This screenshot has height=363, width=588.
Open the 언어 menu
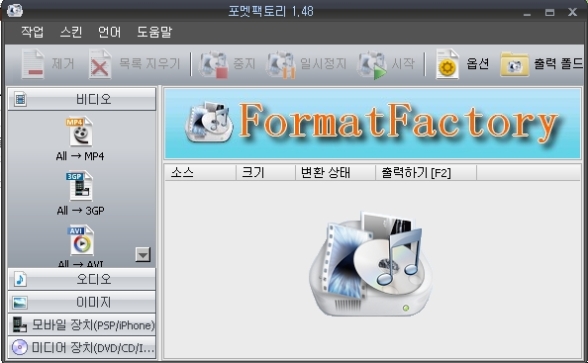(x=109, y=32)
